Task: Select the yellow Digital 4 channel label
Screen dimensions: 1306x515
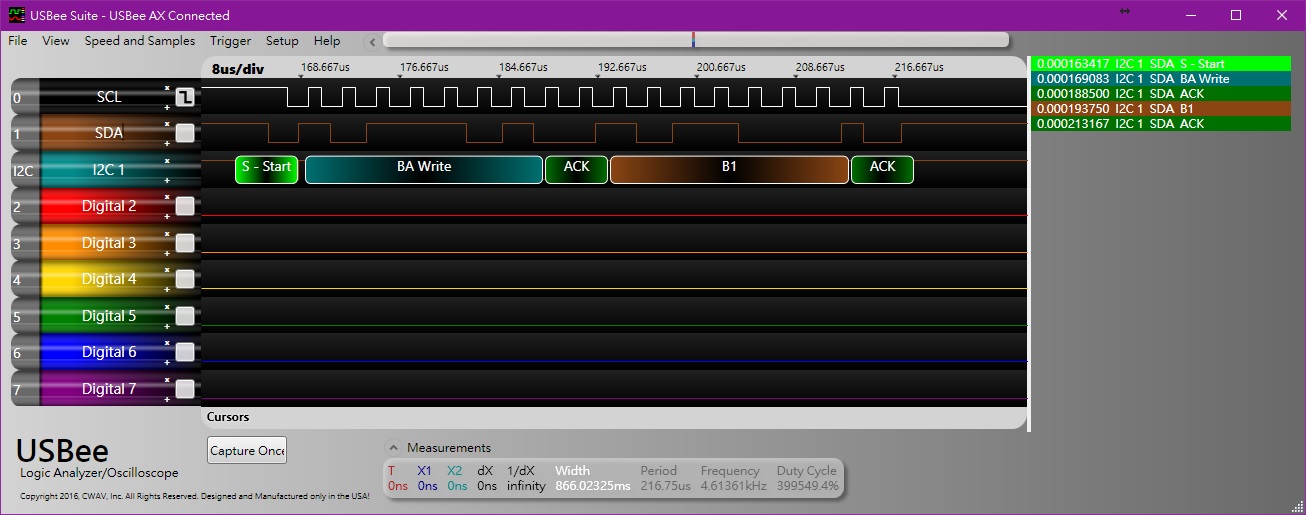Action: point(109,279)
